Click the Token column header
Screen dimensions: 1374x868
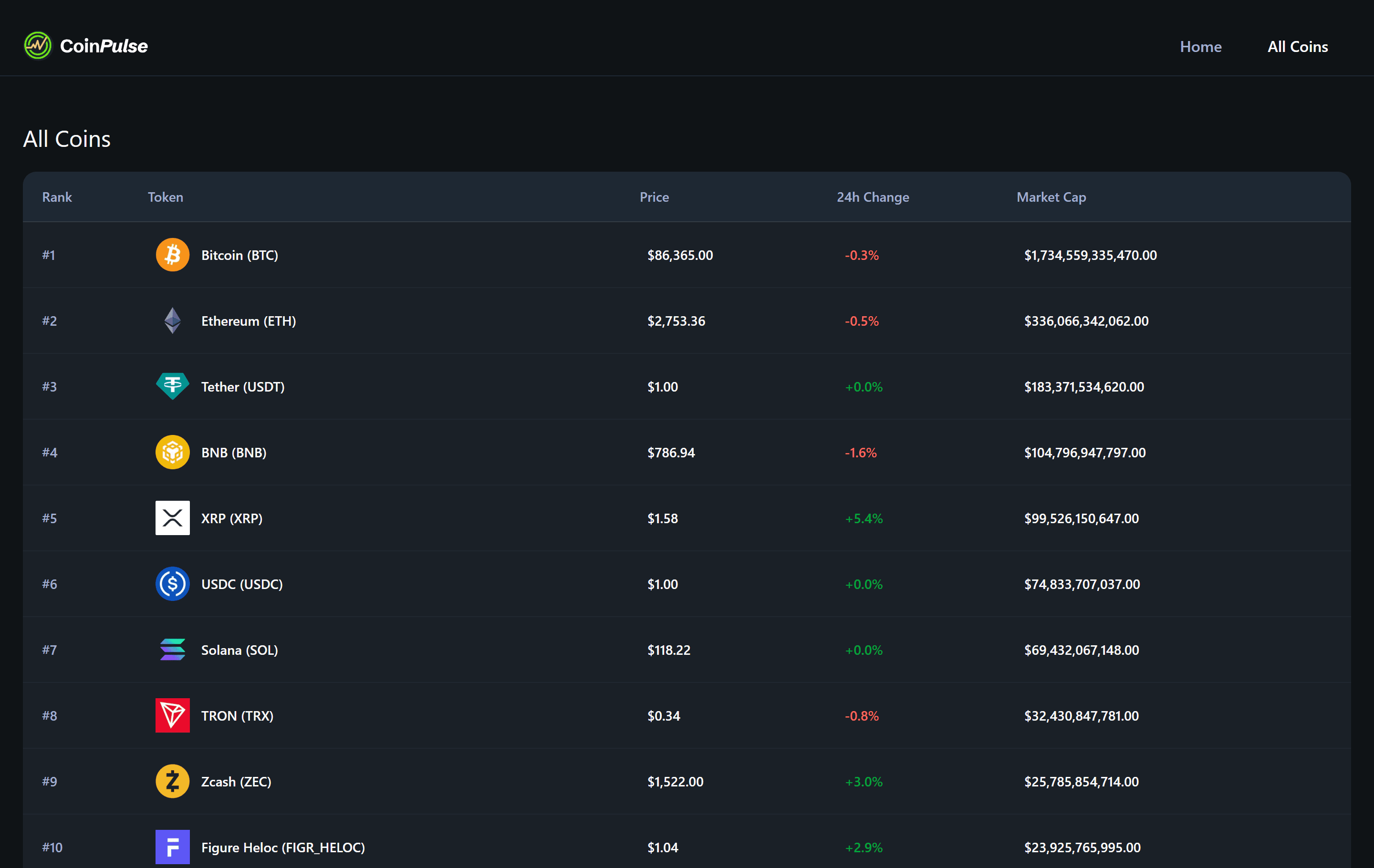(x=166, y=197)
